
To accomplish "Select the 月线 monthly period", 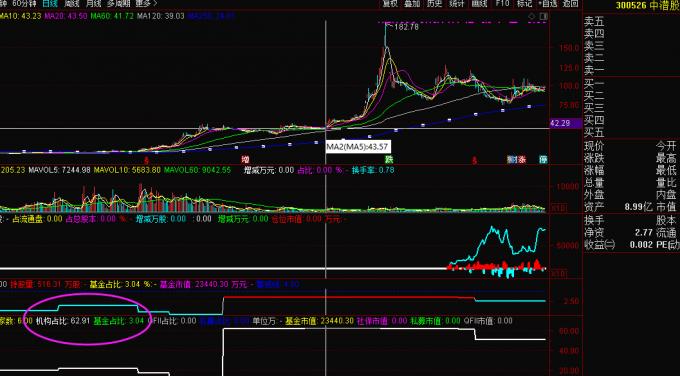I will pos(94,3).
